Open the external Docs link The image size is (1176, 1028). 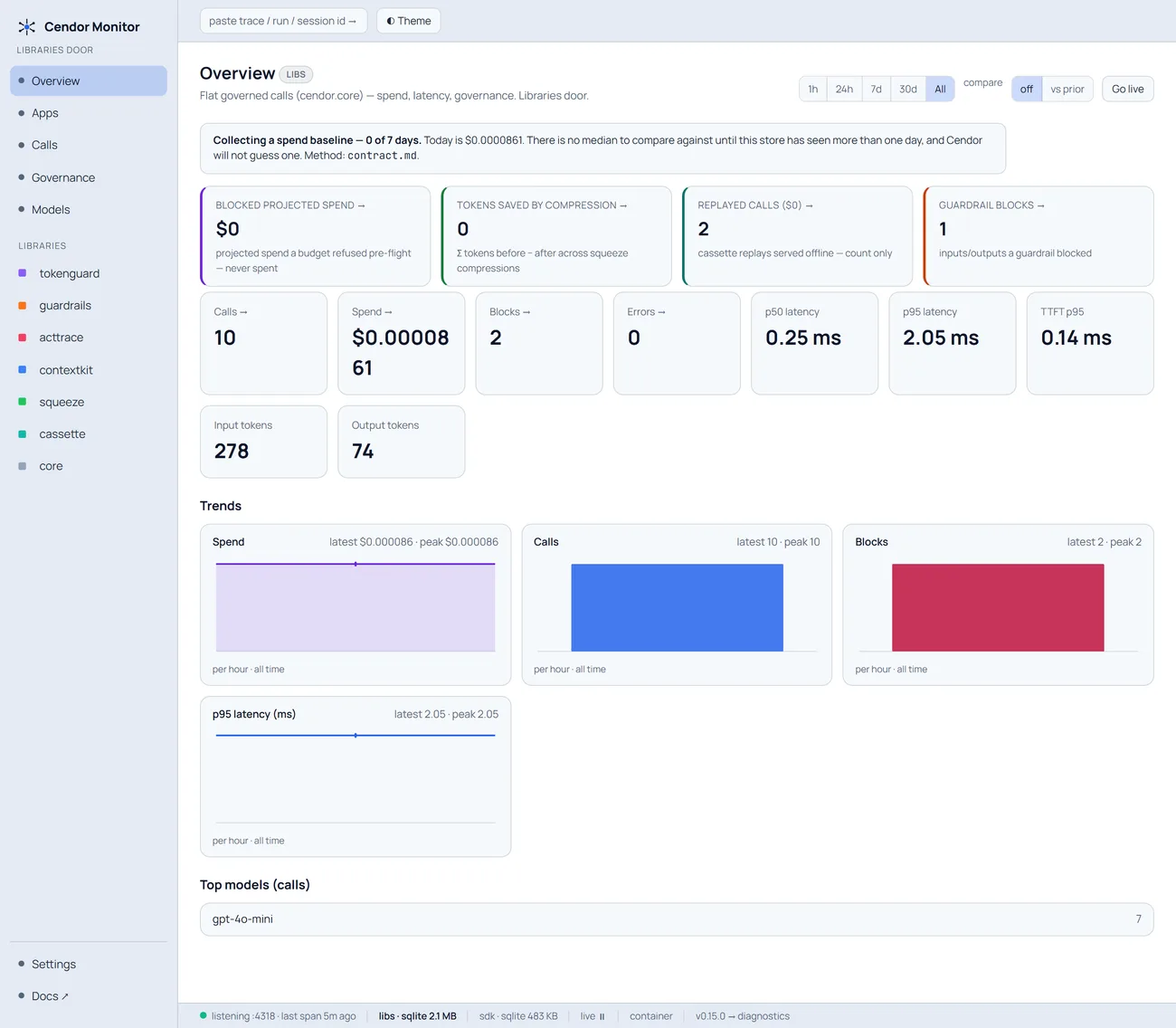tap(89, 996)
